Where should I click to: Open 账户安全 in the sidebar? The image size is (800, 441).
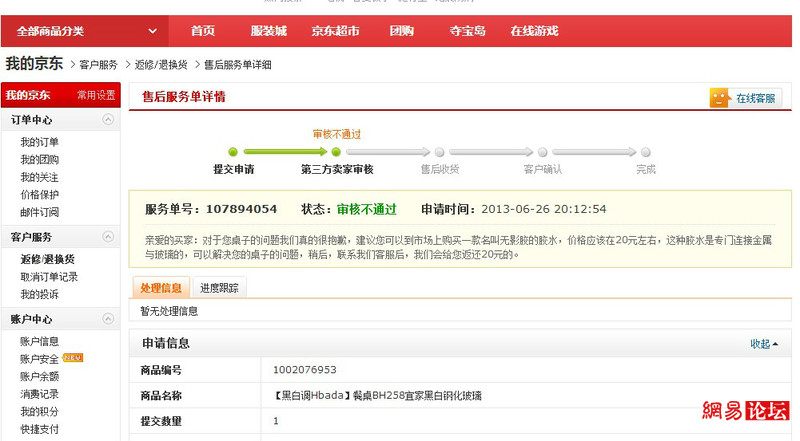click(x=39, y=359)
